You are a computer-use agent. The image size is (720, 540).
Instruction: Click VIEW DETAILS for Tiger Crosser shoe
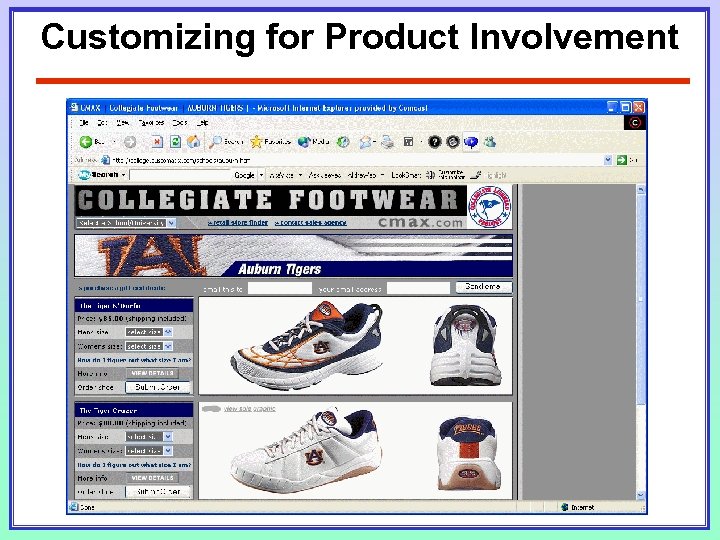coord(152,478)
